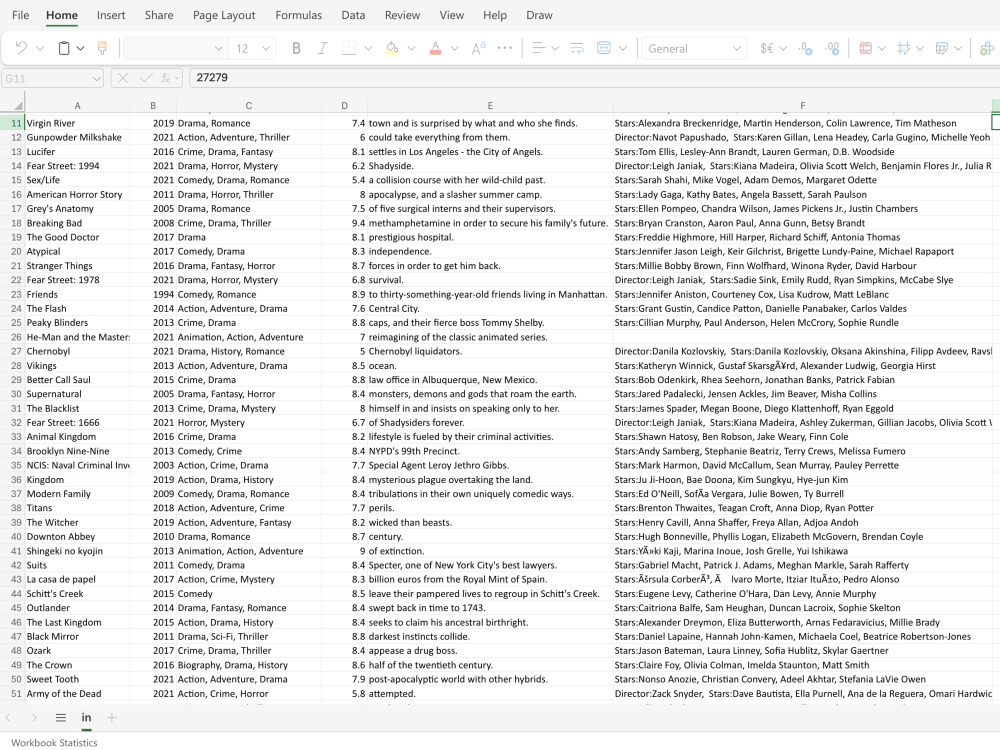Click the Paste clipboard icon
Viewport: 1000px width, 750px height.
(x=64, y=48)
